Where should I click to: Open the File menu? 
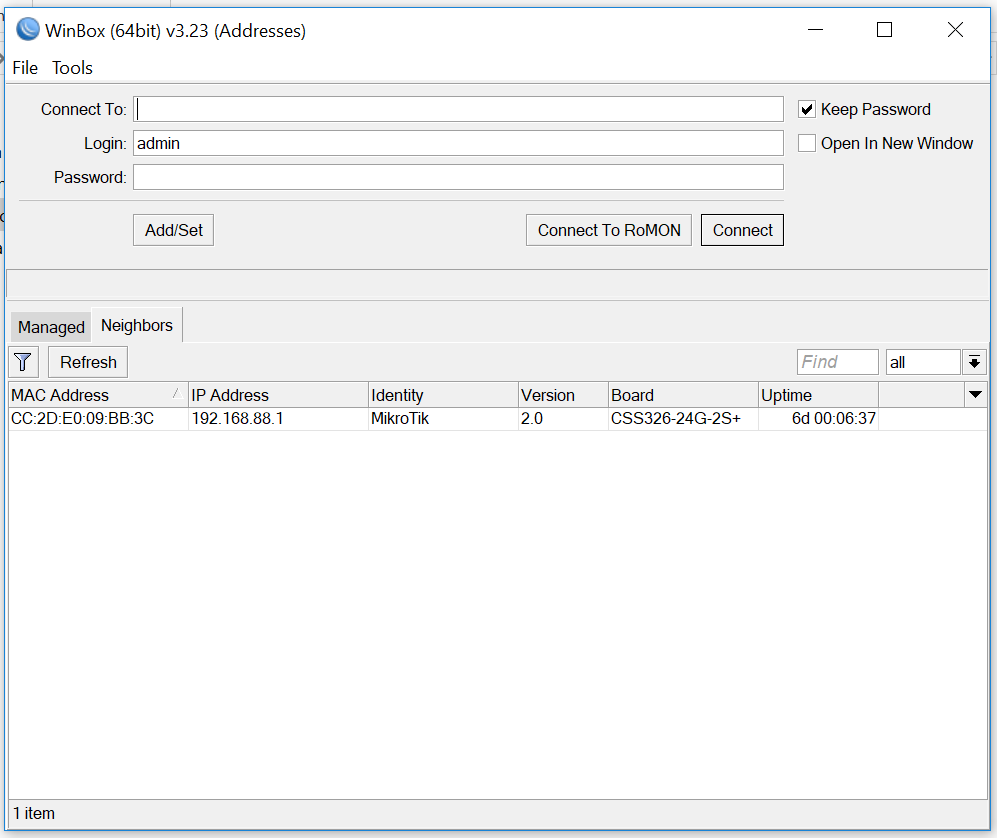click(x=25, y=67)
